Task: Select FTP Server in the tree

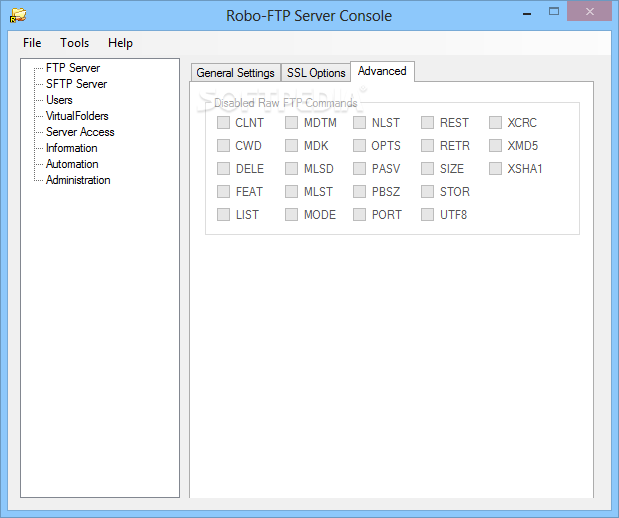Action: 73,68
